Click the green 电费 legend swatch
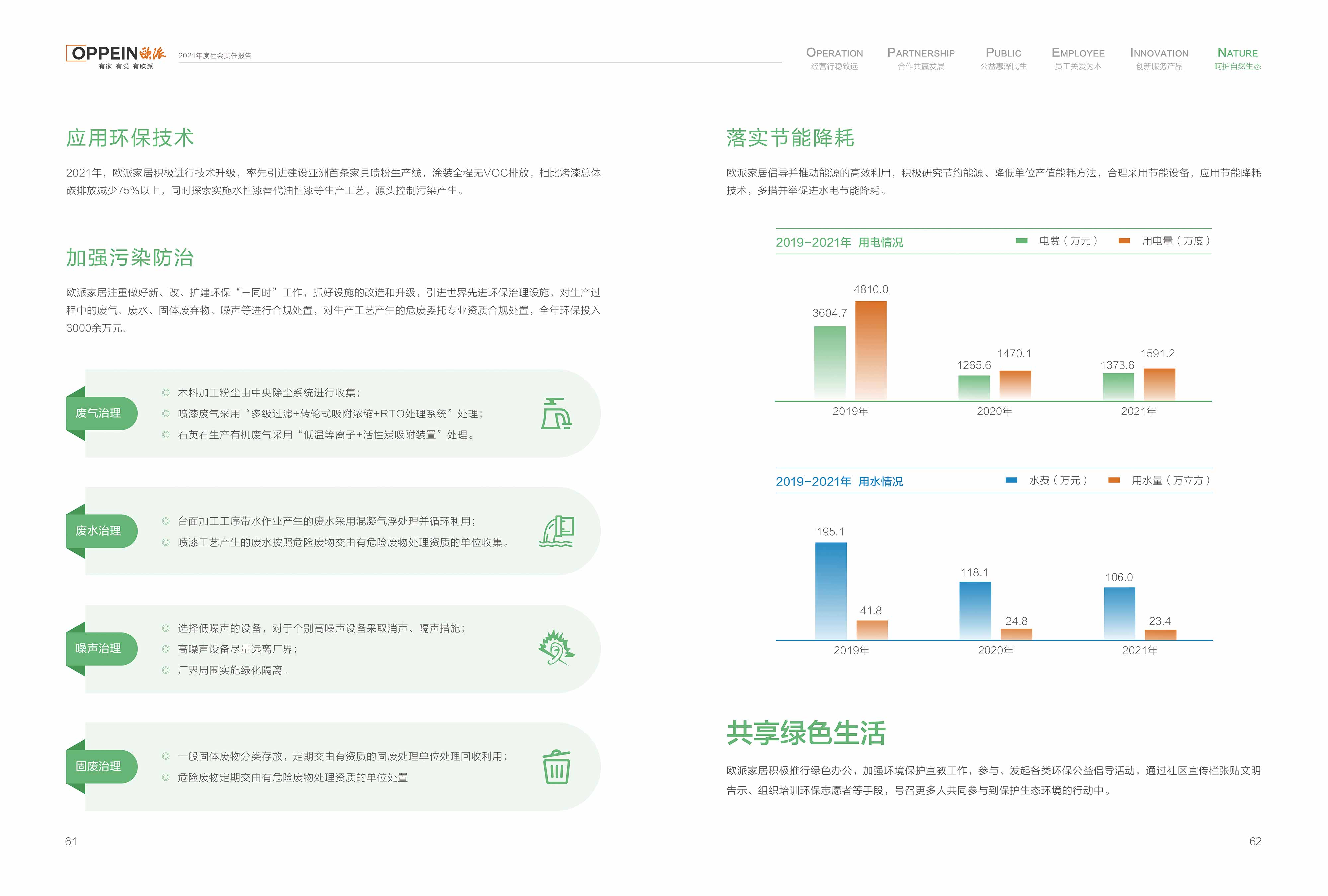The width and height of the screenshot is (1328, 896). 1021,241
